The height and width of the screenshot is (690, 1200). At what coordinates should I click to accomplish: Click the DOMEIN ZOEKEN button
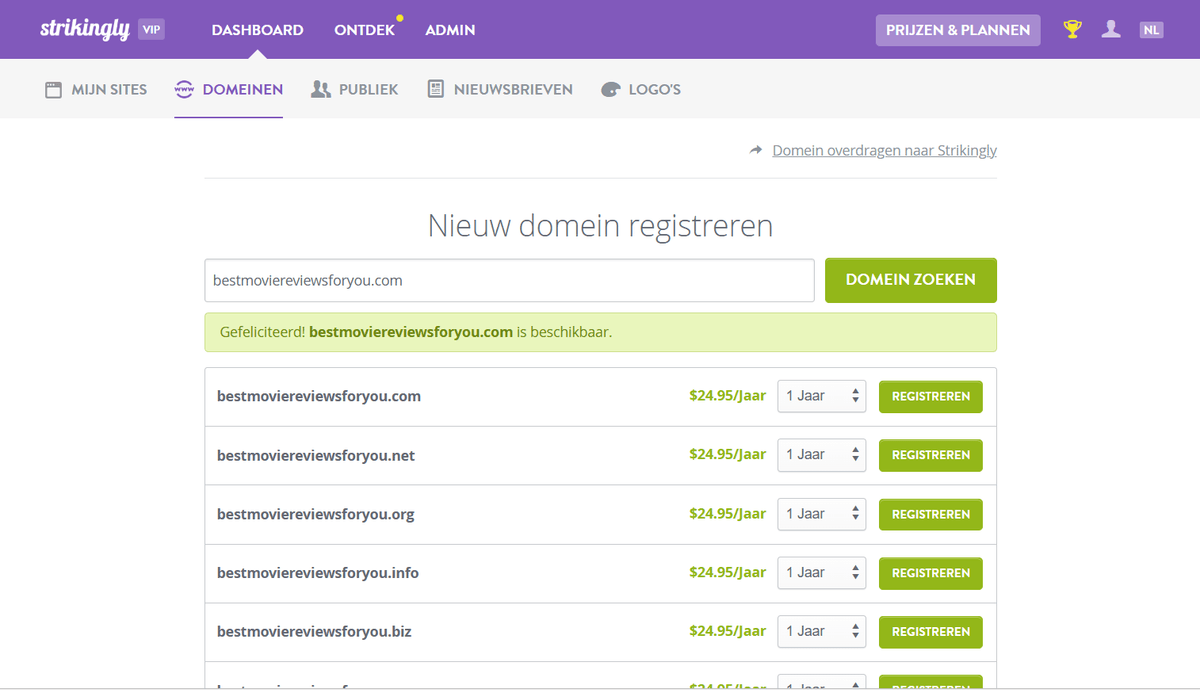tap(910, 280)
